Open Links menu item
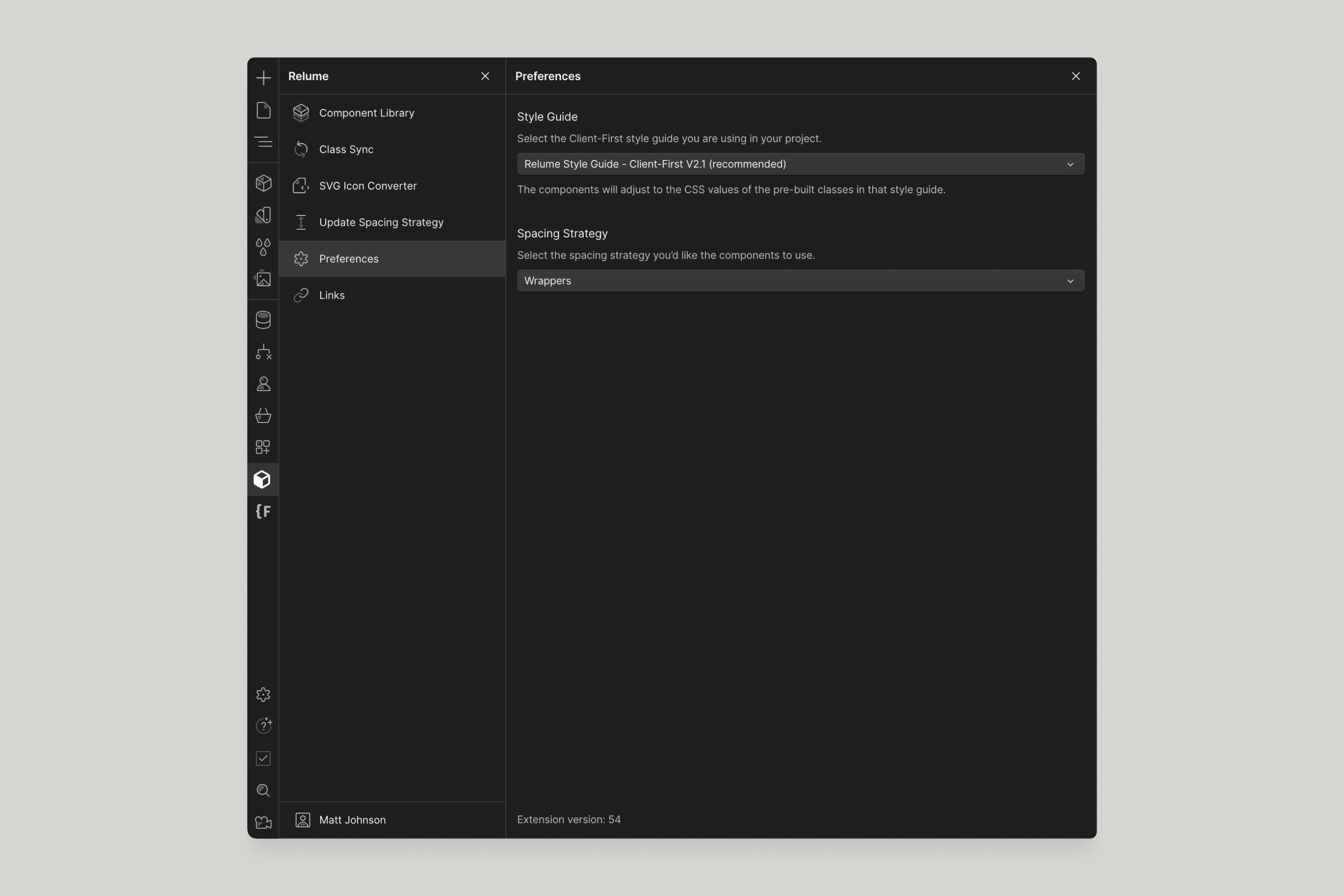Viewport: 1344px width, 896px height. point(392,295)
